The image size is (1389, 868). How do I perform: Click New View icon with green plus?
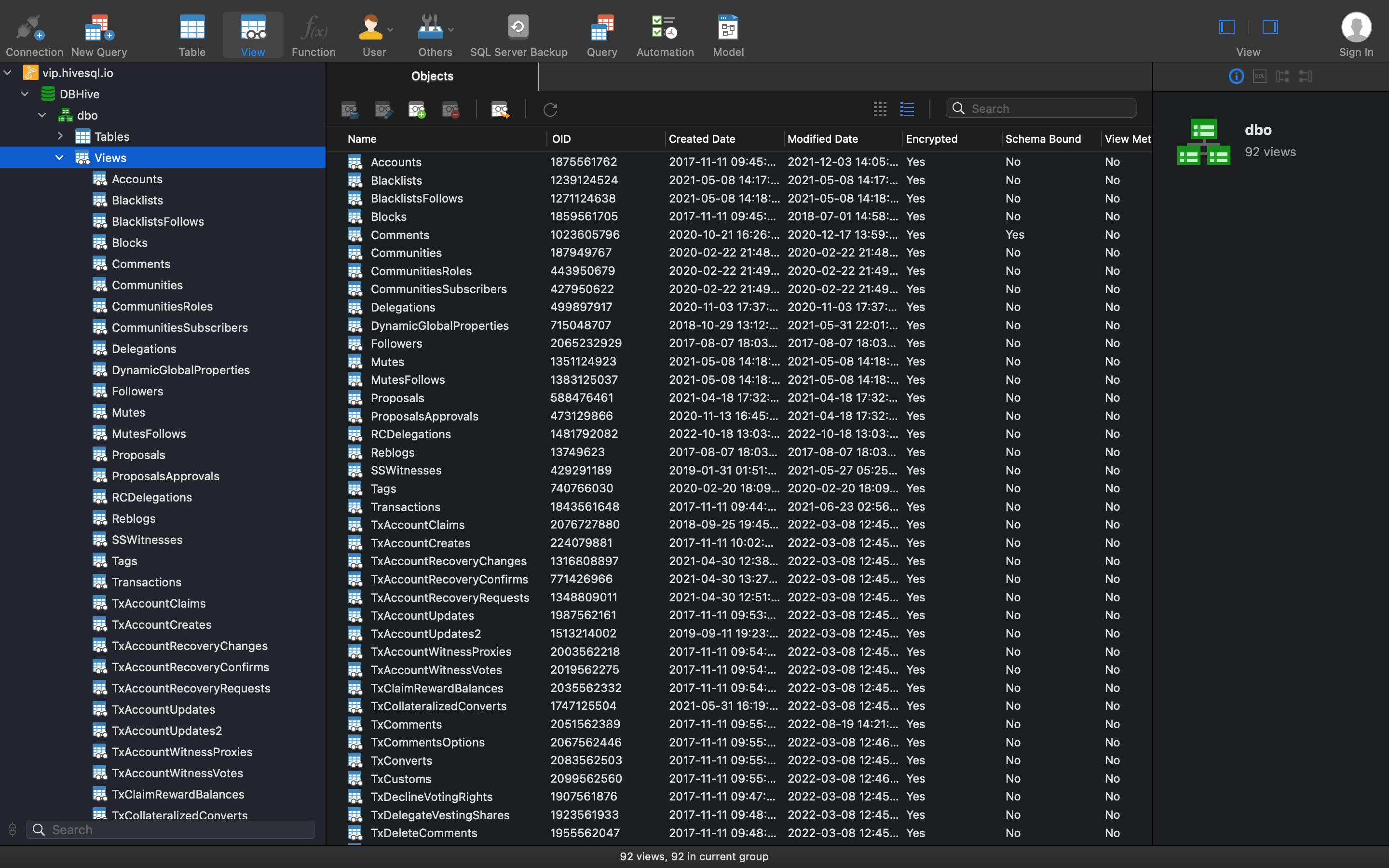point(417,109)
